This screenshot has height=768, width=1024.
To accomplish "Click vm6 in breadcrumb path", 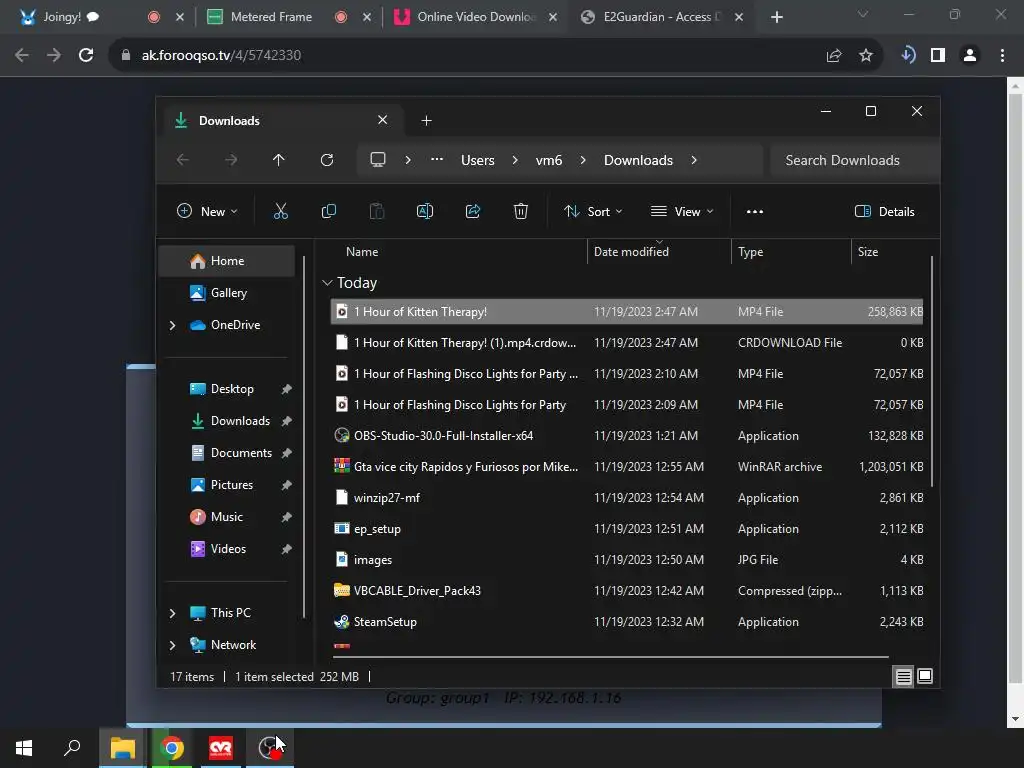I will point(549,160).
